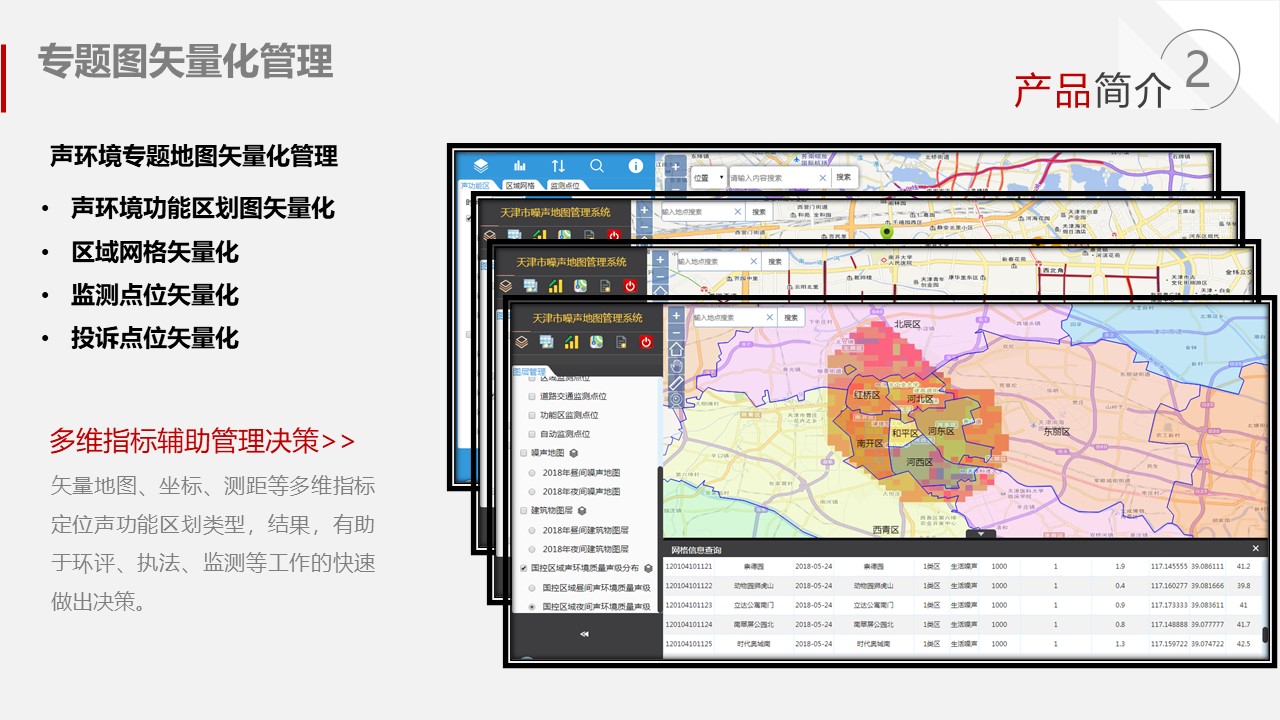1280x720 pixels.
Task: Open the bar chart statistics icon in front toolbar
Action: (571, 342)
